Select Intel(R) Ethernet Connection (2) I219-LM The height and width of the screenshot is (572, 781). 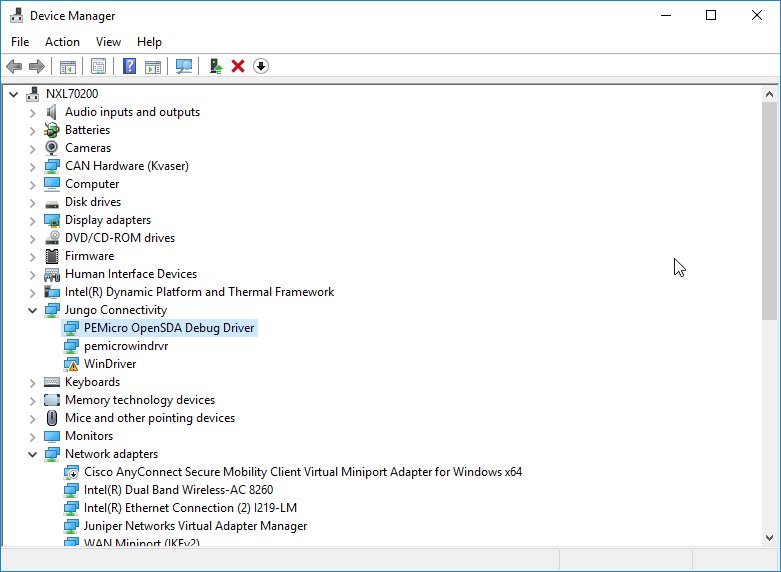[x=190, y=508]
